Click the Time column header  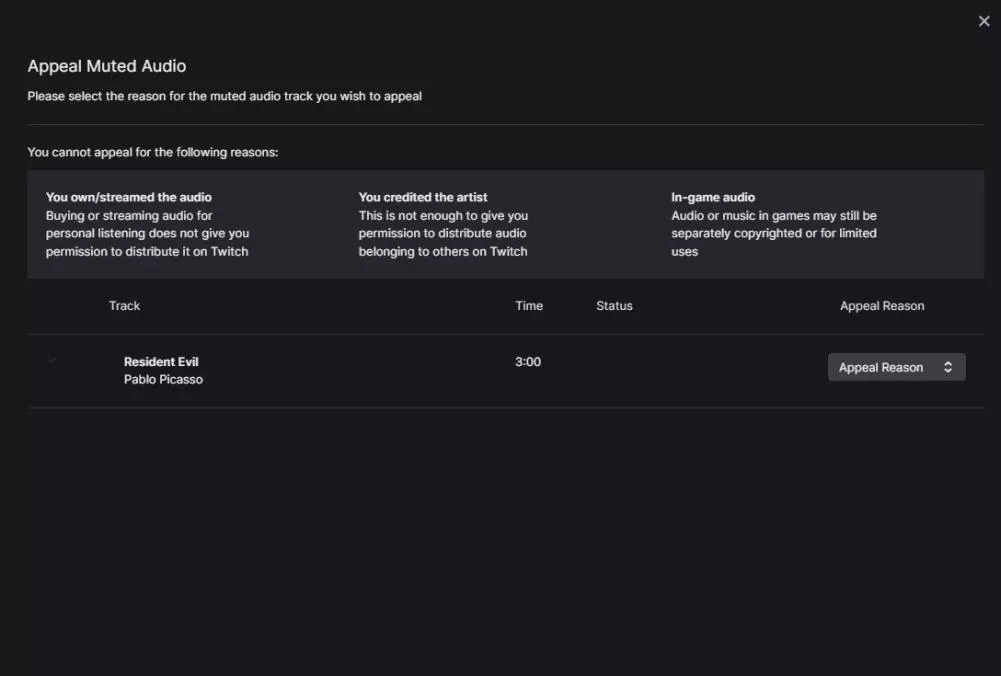[529, 305]
